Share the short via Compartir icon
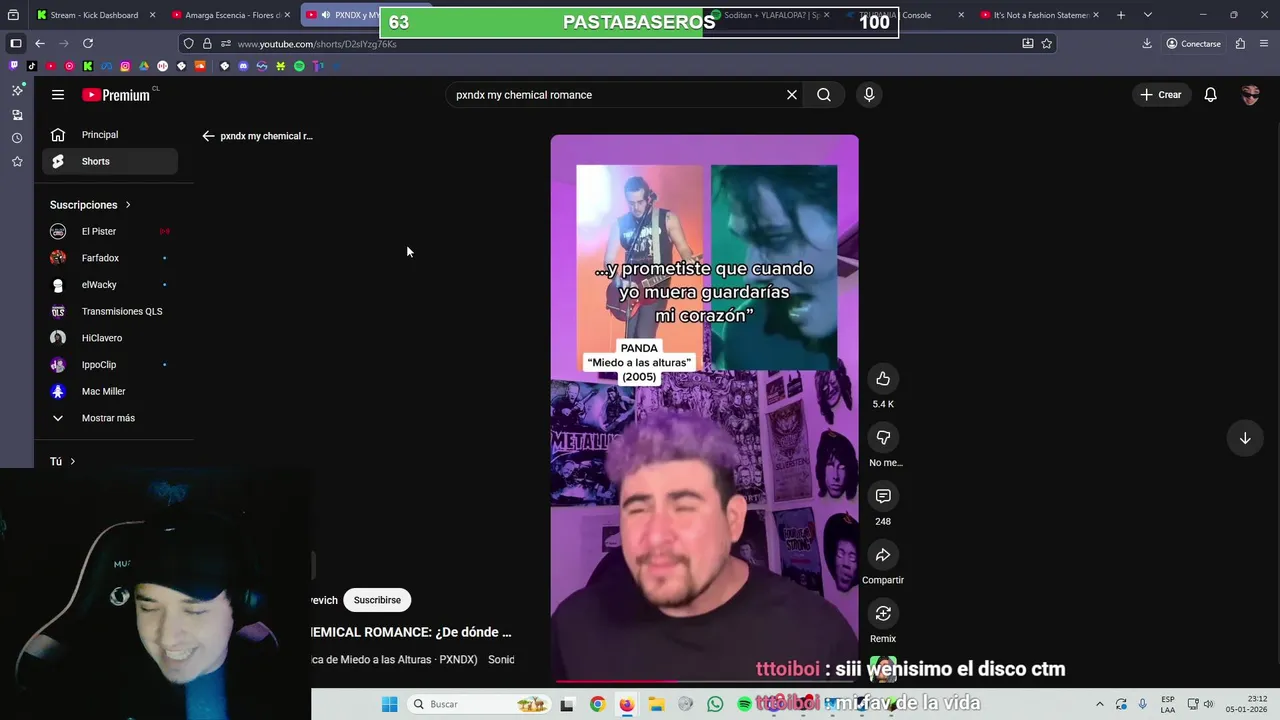 pyautogui.click(x=883, y=555)
